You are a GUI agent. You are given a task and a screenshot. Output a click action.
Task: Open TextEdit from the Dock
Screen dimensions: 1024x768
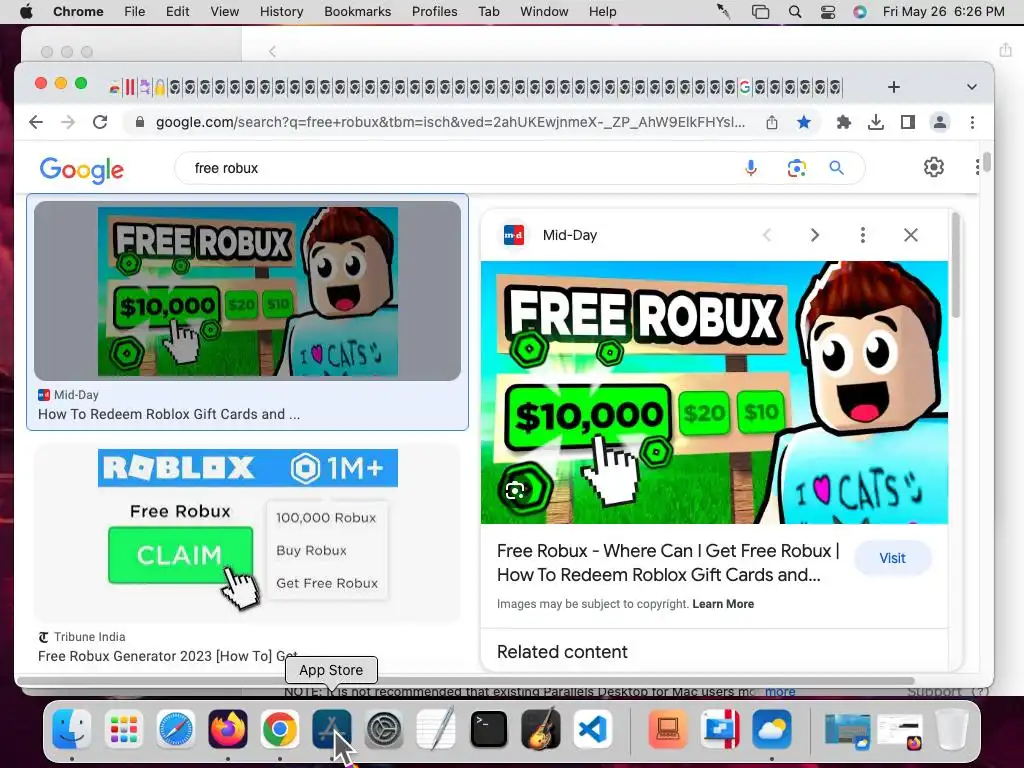click(x=436, y=729)
